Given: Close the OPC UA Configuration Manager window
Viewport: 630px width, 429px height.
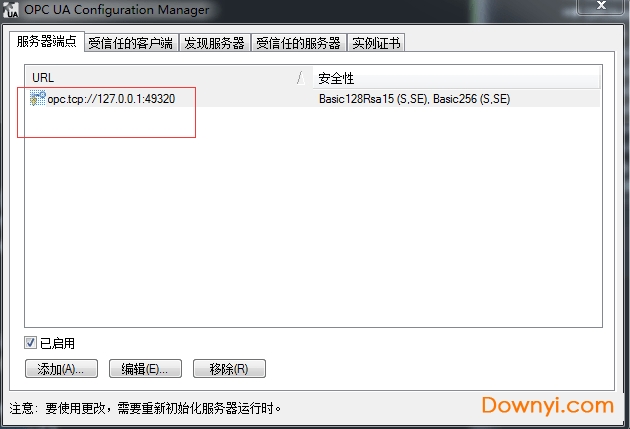Looking at the screenshot, I should (601, 6).
